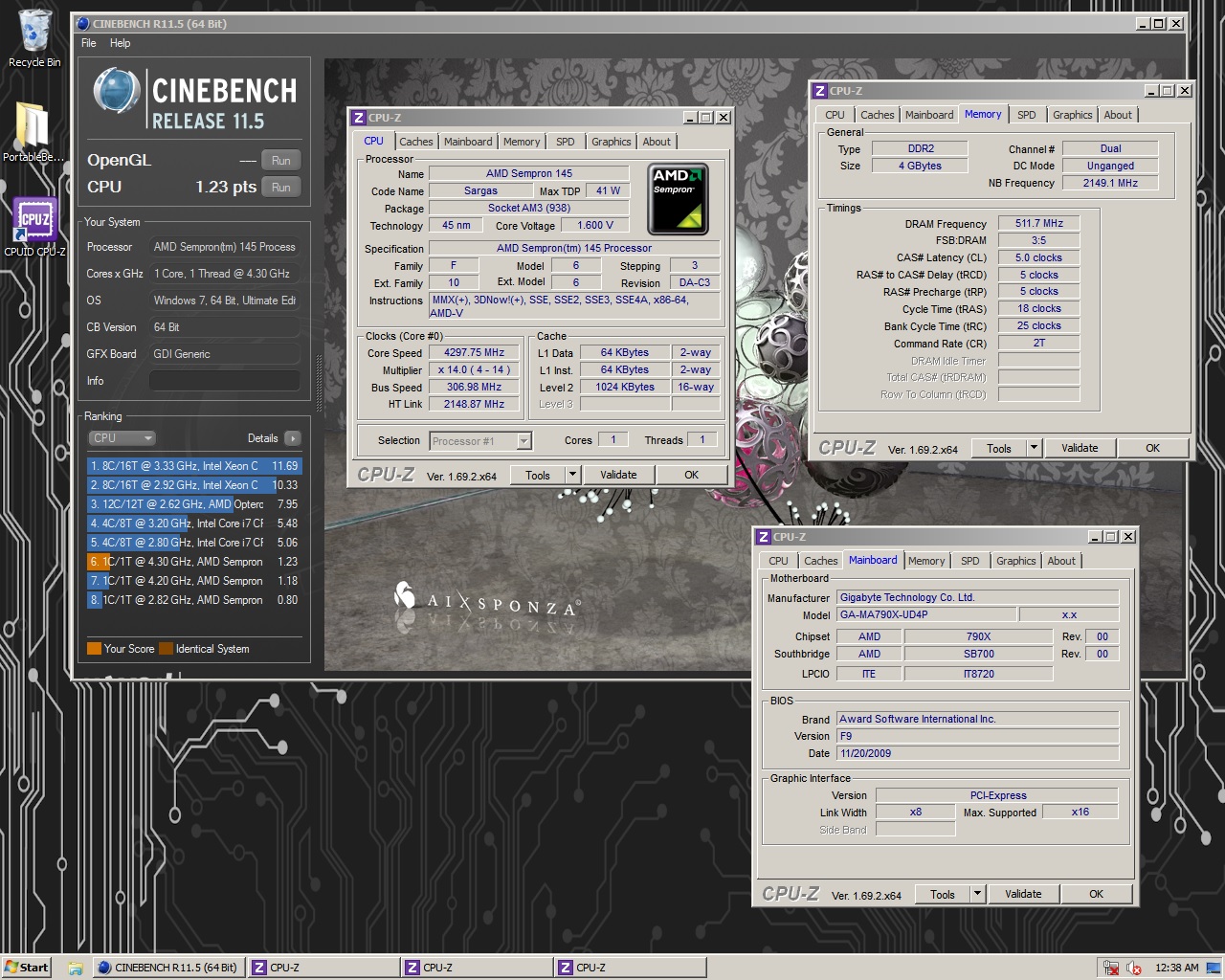Click Validate in Mainboard CPU-Z window
Viewport: 1225px width, 980px height.
(1023, 894)
